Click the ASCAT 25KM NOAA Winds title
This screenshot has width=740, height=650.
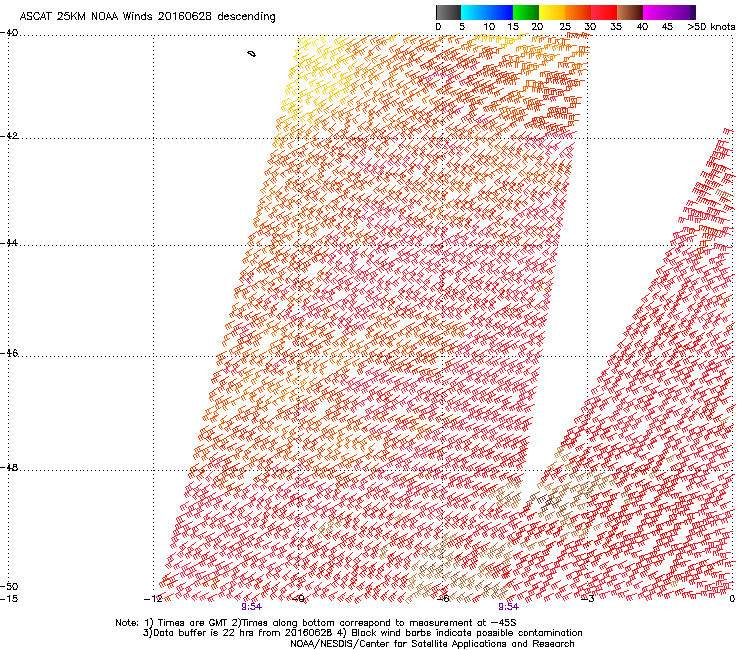click(147, 16)
